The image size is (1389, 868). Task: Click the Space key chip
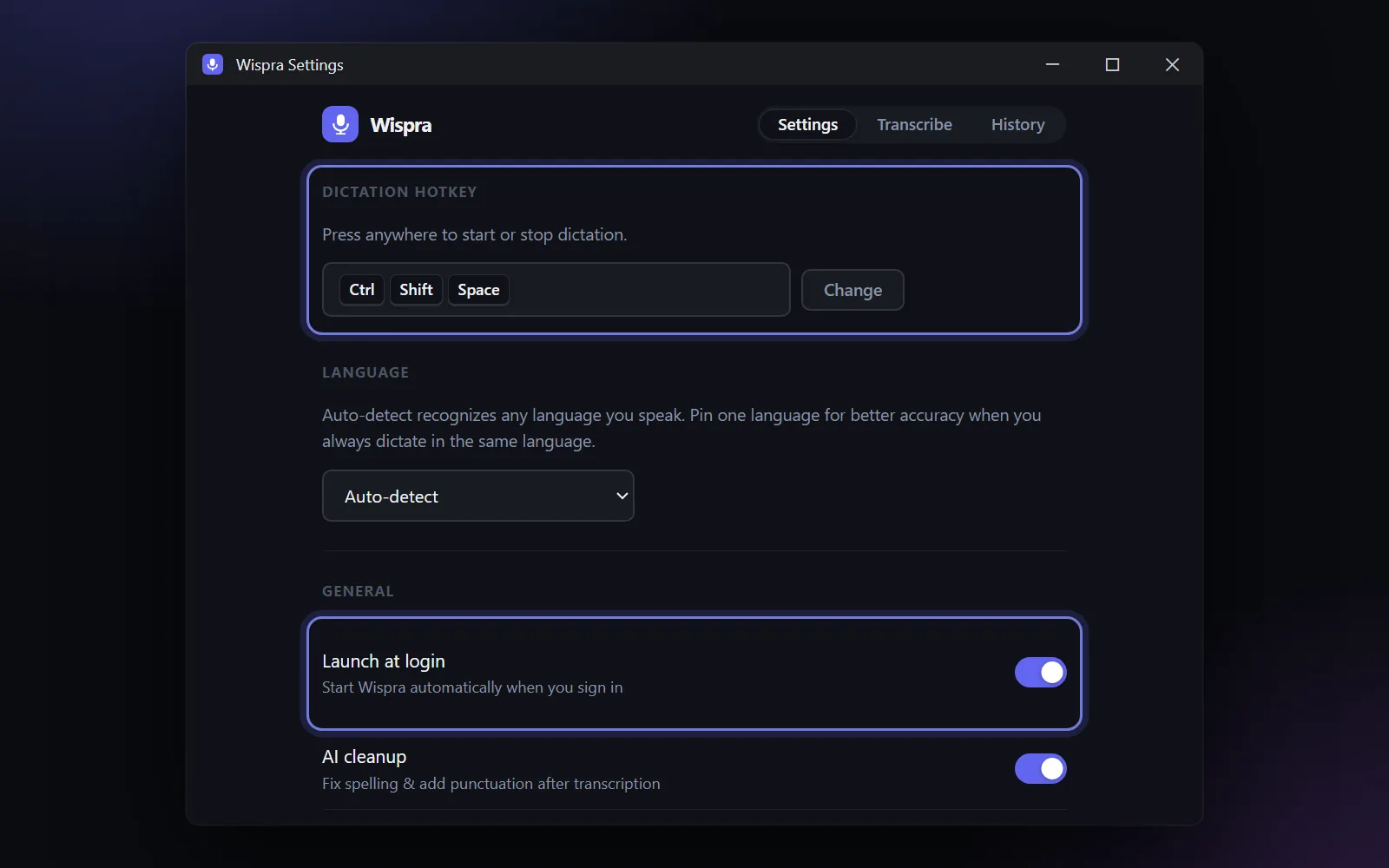click(x=478, y=289)
